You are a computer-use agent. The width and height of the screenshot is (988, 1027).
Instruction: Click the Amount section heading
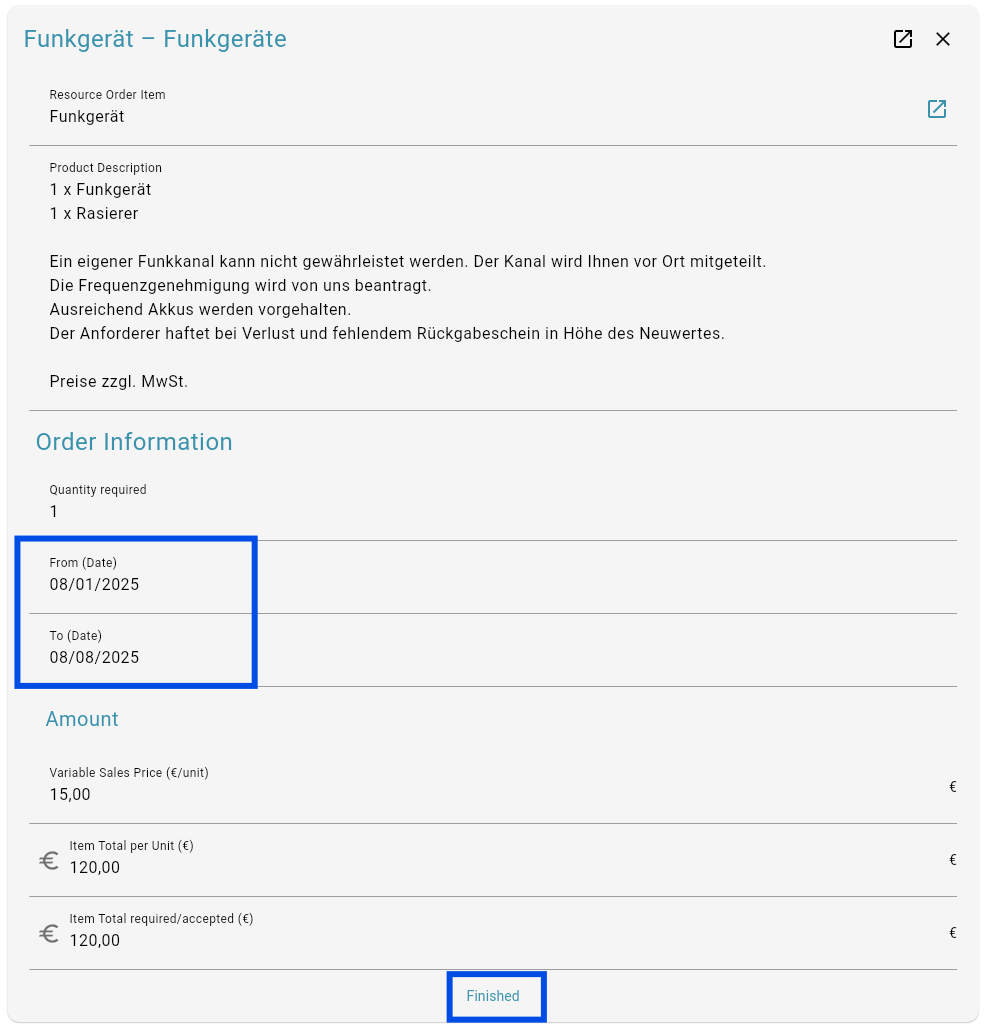pyautogui.click(x=82, y=719)
